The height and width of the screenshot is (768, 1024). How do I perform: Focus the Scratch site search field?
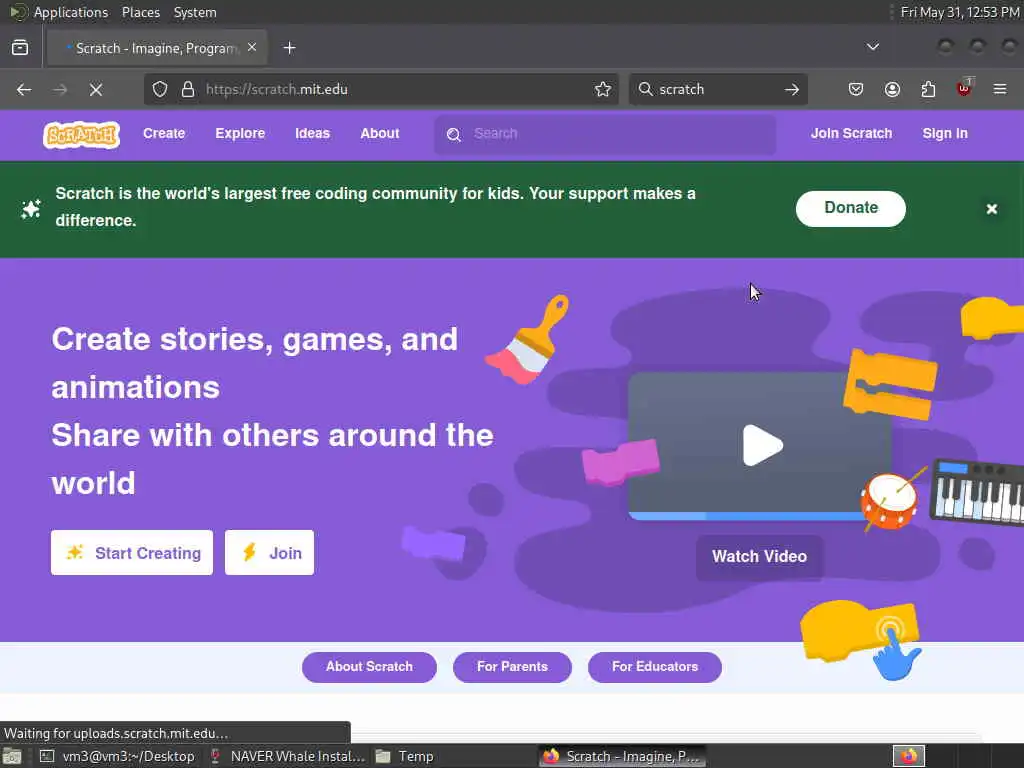pyautogui.click(x=605, y=134)
